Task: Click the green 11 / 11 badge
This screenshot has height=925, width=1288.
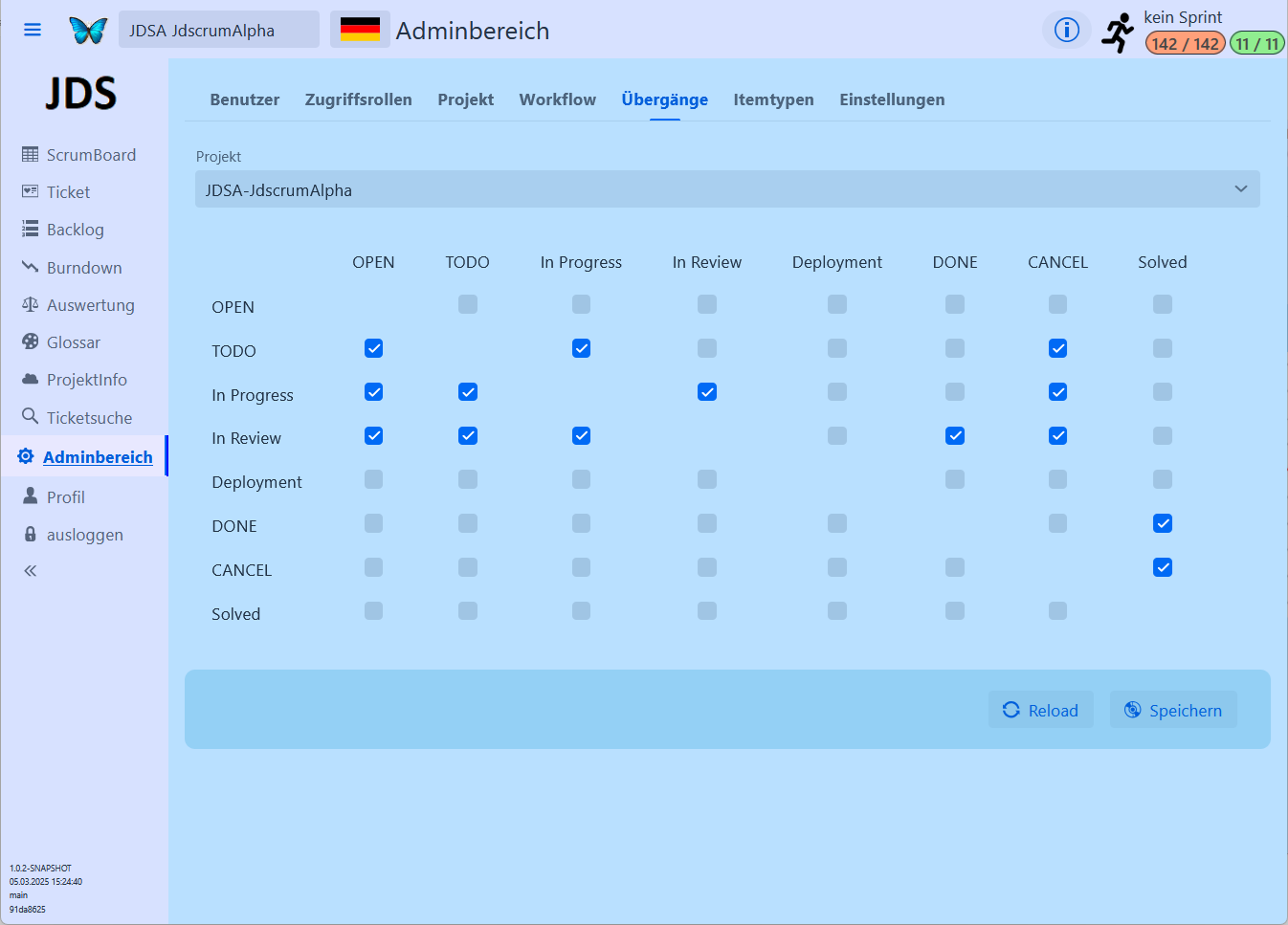Action: click(x=1257, y=43)
